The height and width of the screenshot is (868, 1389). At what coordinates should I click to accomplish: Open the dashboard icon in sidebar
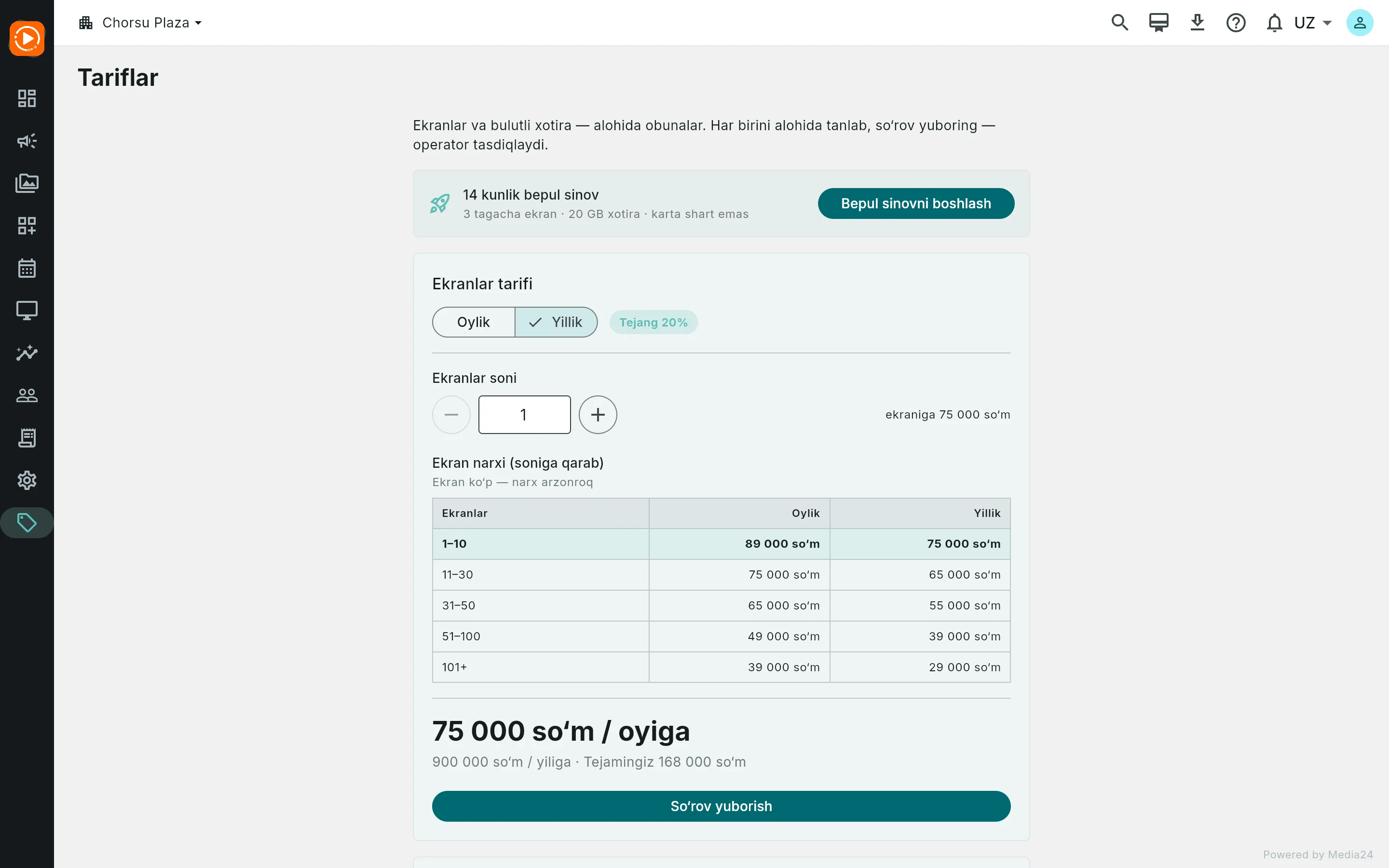pos(27,98)
